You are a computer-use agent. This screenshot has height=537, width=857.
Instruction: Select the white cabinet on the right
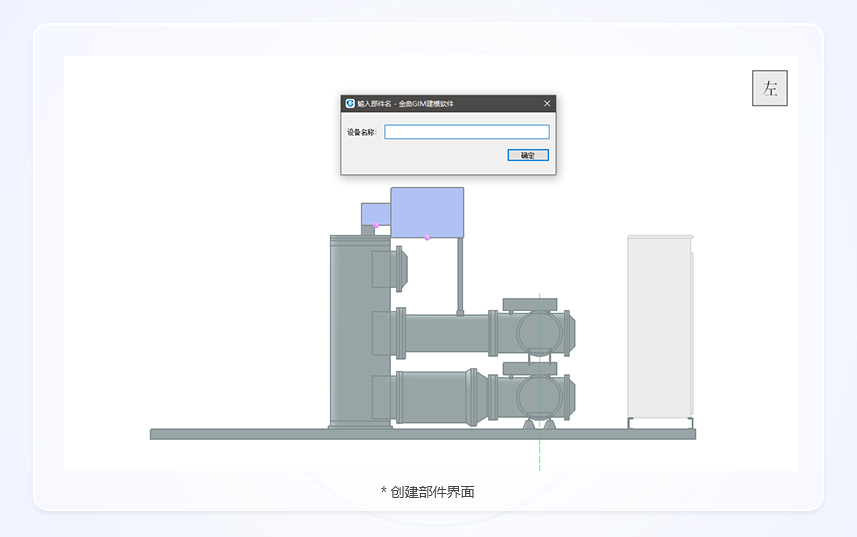coord(659,327)
